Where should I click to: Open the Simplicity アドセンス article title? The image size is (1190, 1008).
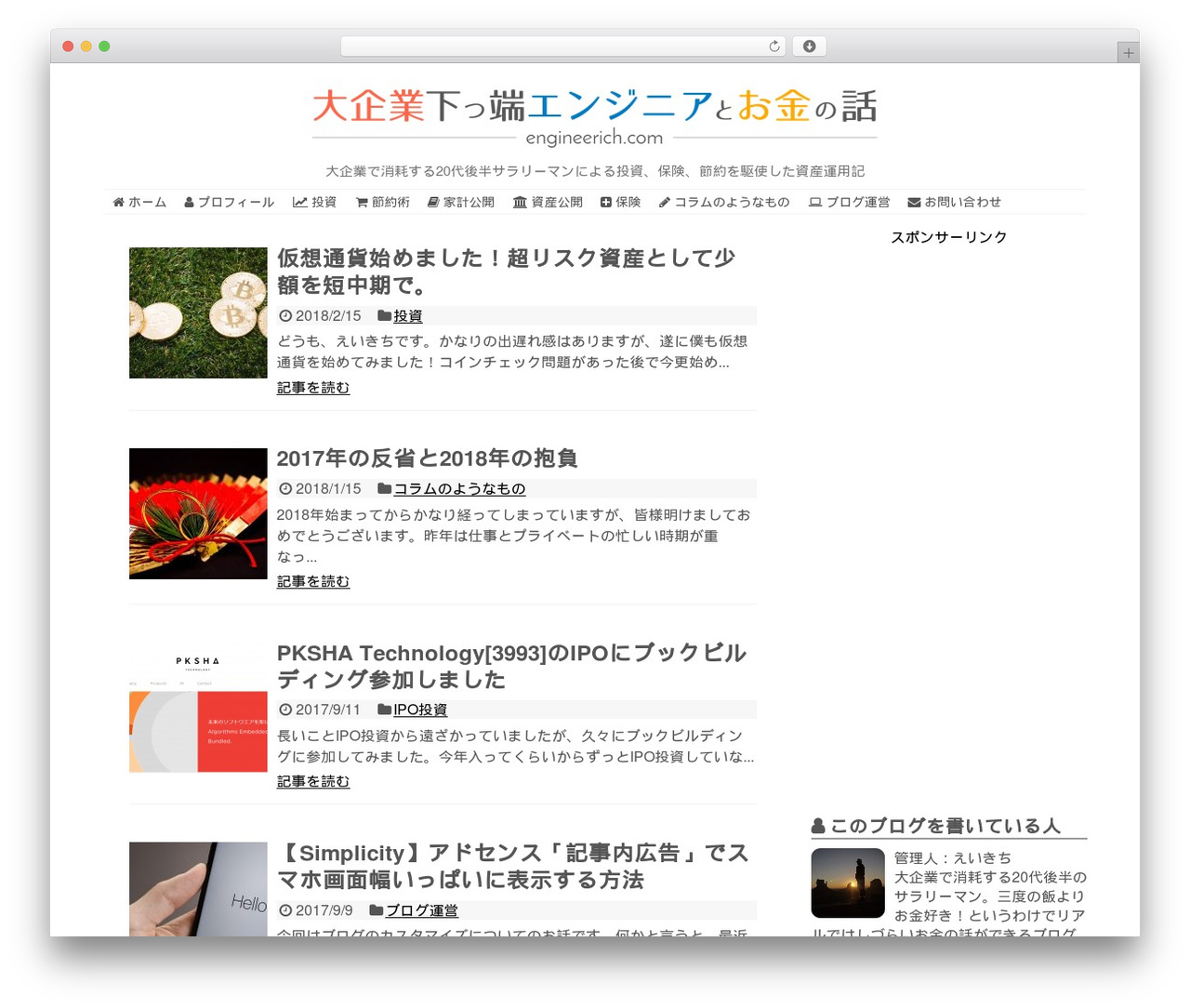pyautogui.click(x=513, y=867)
